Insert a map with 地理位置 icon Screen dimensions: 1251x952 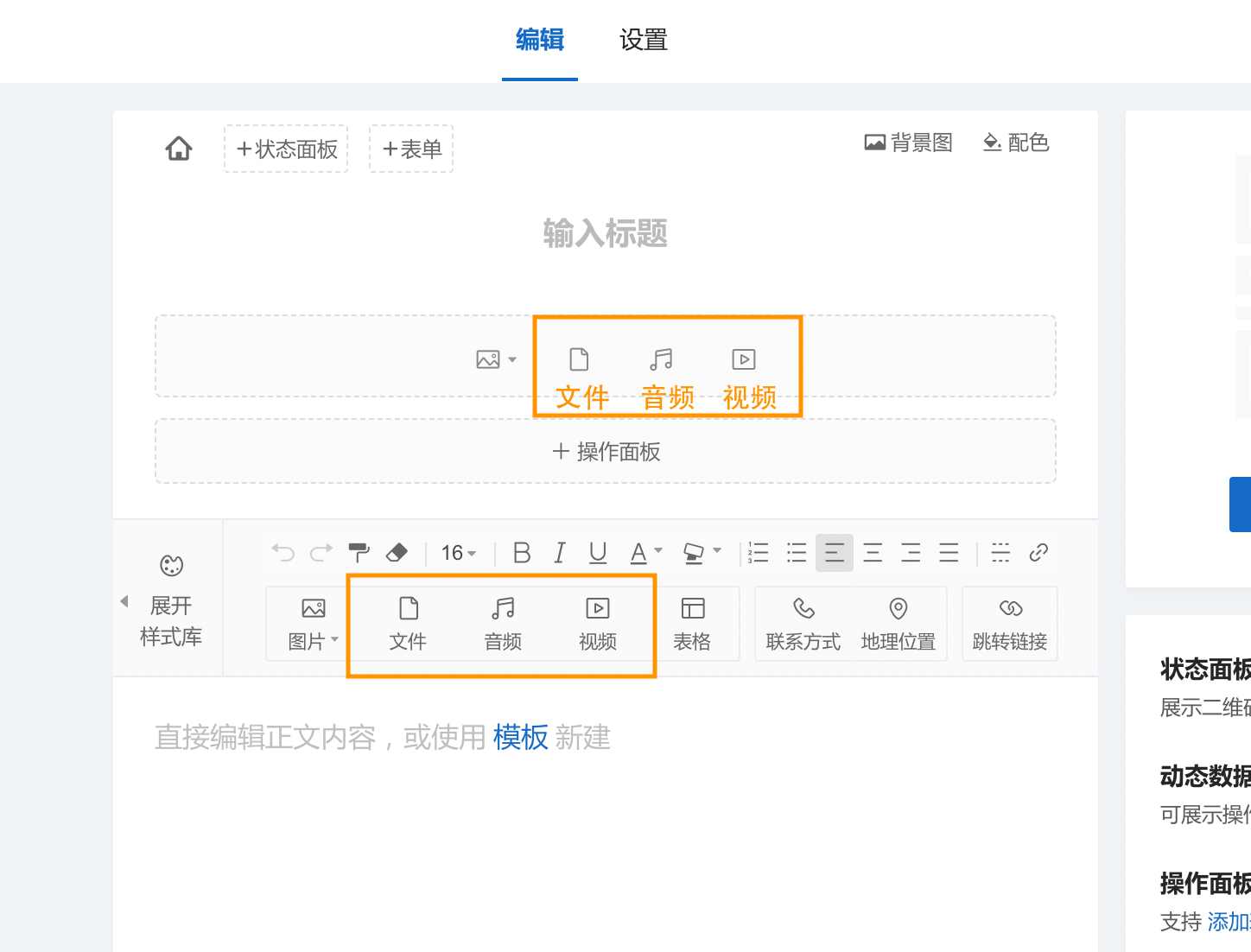pyautogui.click(x=899, y=623)
